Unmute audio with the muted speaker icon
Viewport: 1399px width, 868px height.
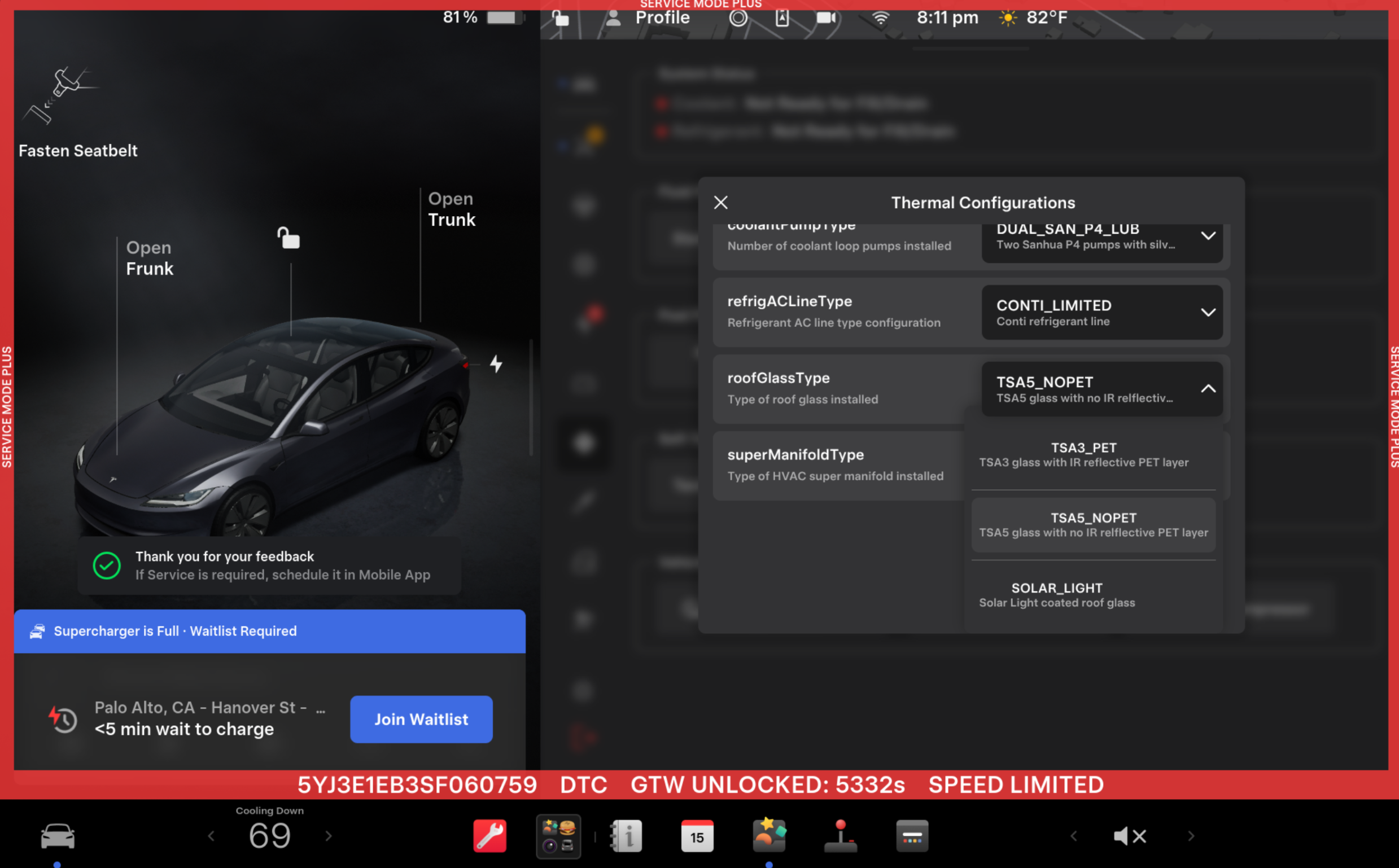1130,836
